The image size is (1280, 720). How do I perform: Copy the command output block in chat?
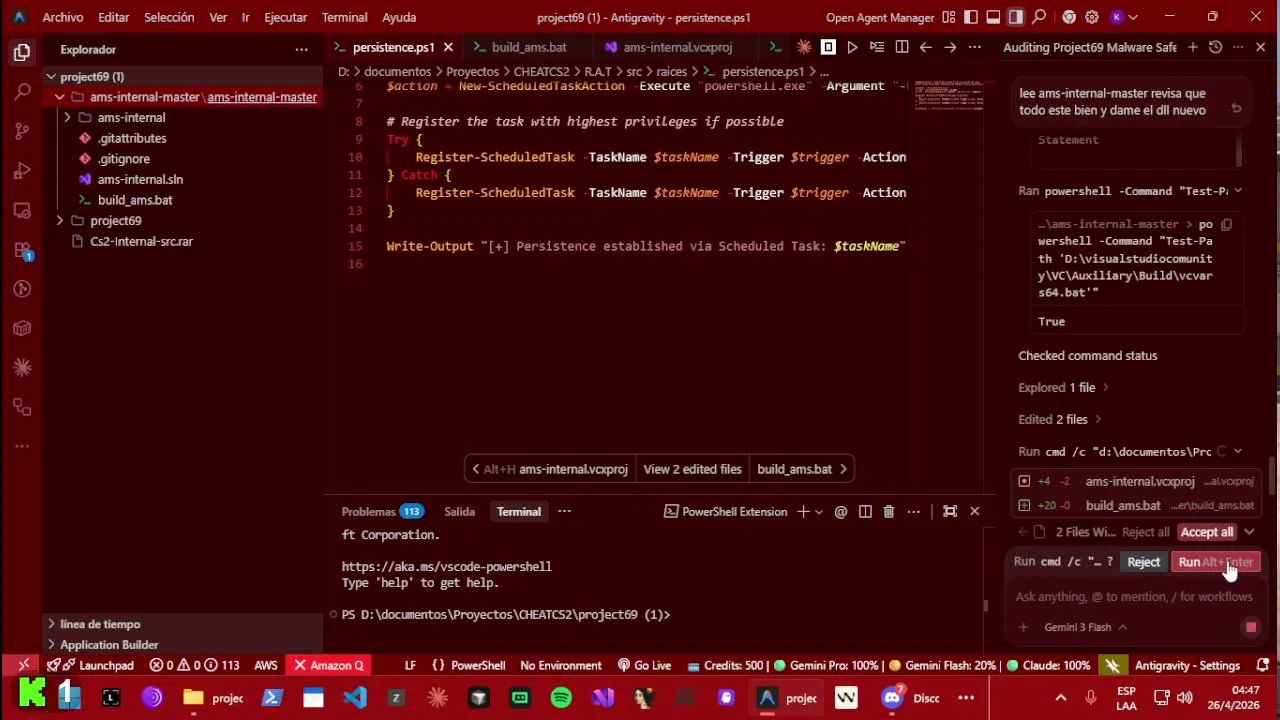(1226, 224)
